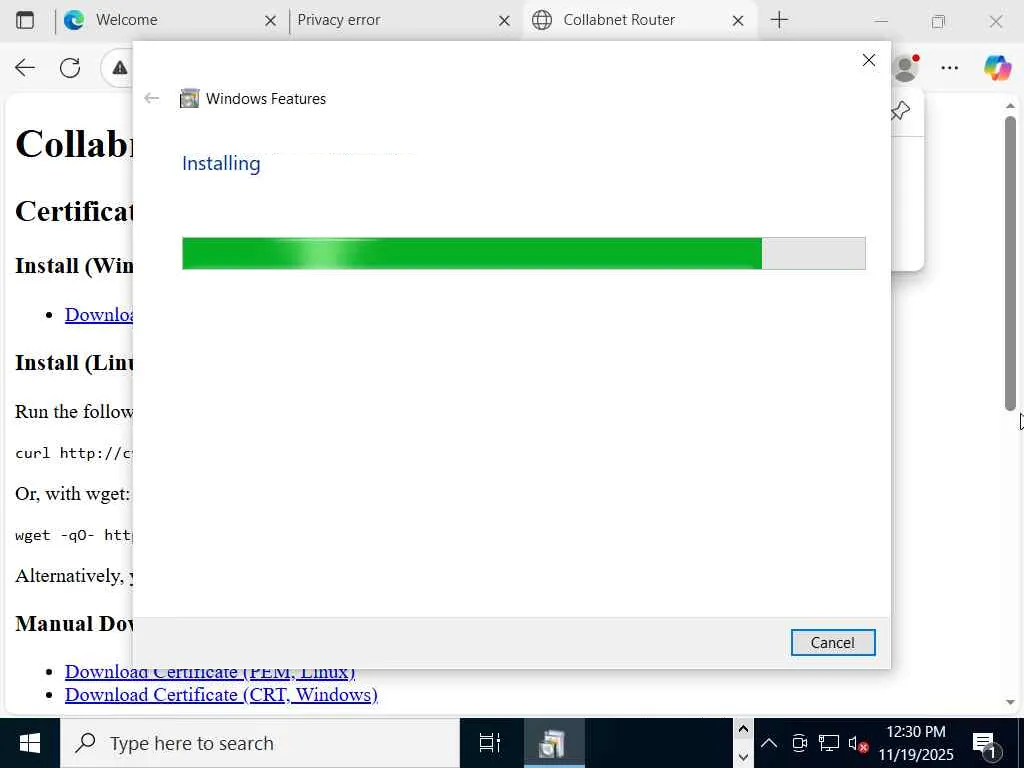The width and height of the screenshot is (1024, 768).
Task: Click the Meet Now tray icon
Action: pyautogui.click(x=799, y=743)
